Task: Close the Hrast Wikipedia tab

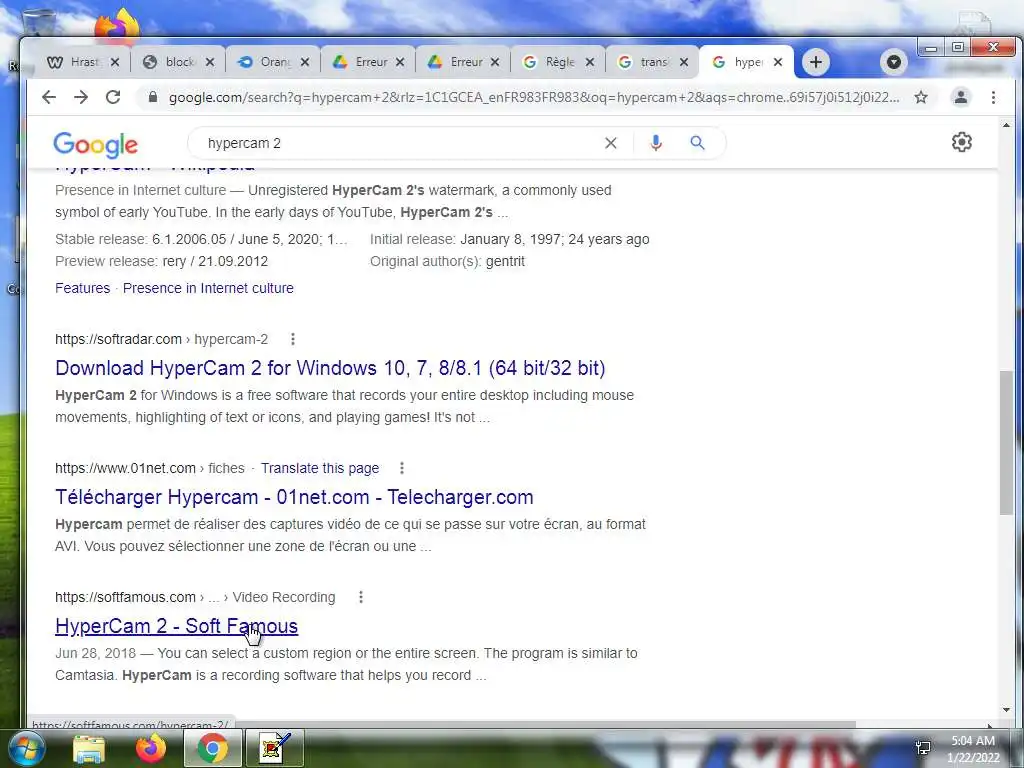Action: [x=115, y=62]
